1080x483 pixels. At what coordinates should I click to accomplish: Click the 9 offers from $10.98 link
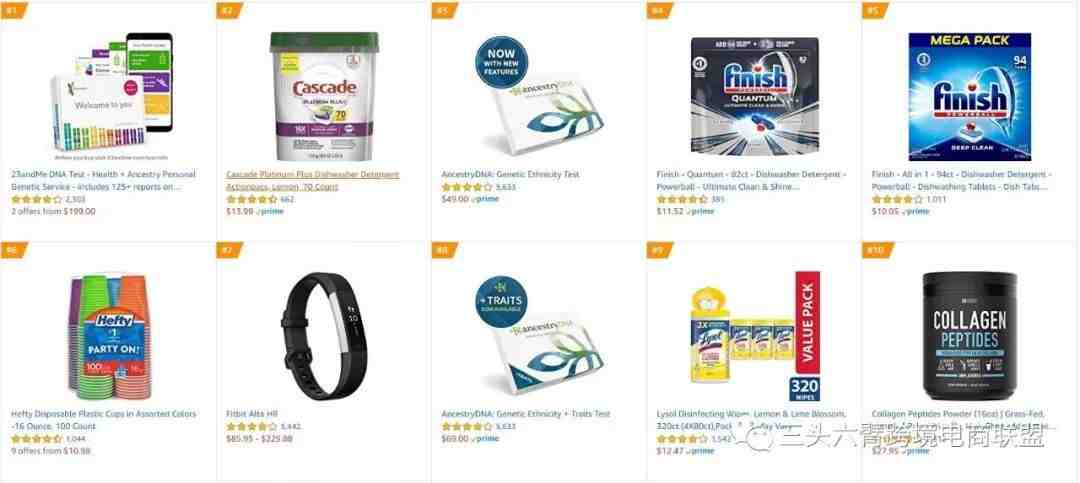point(50,451)
